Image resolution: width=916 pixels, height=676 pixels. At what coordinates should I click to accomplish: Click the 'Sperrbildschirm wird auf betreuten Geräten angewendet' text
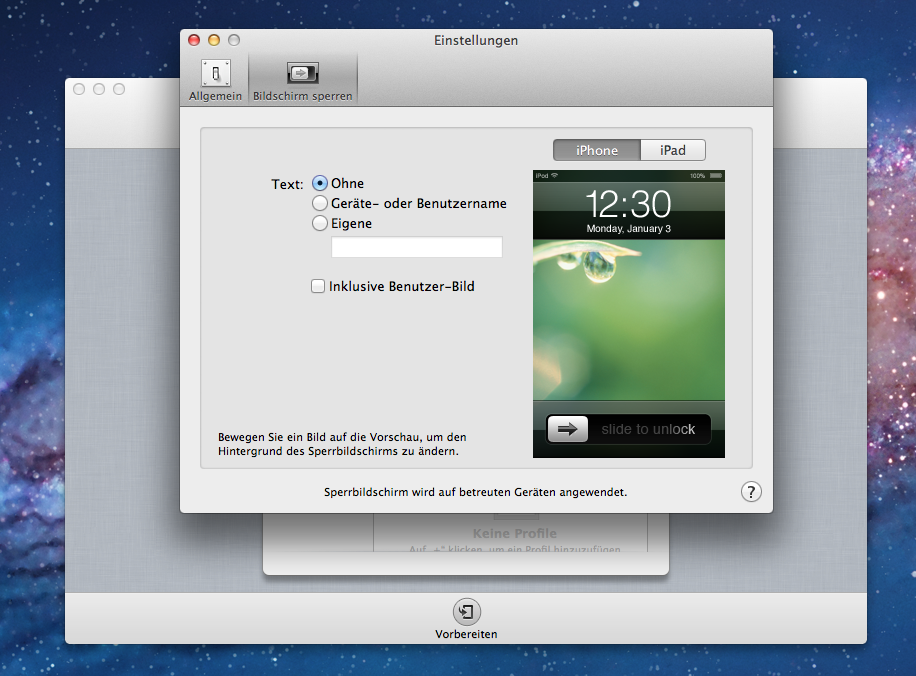pos(476,492)
